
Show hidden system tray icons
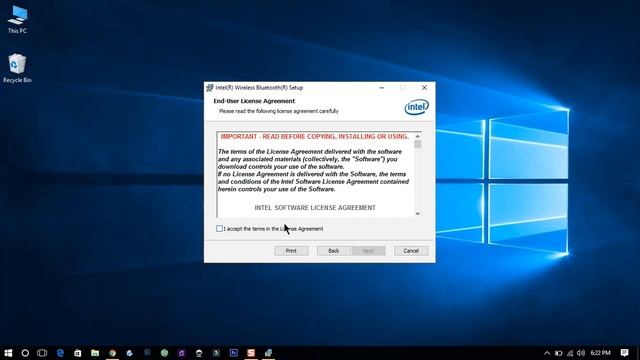[x=547, y=353]
